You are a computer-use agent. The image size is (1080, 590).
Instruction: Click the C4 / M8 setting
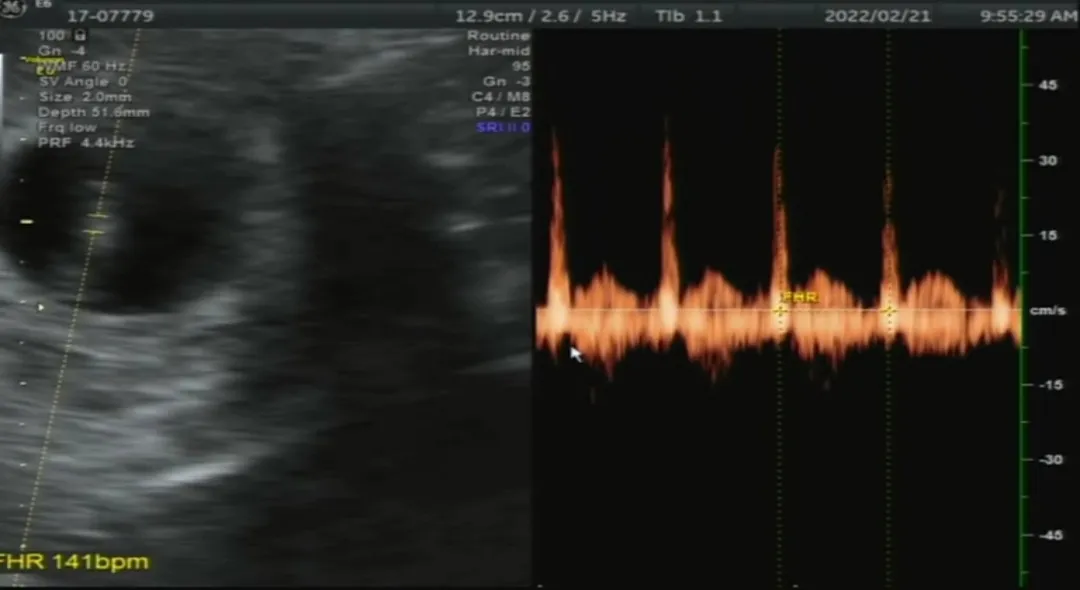pos(501,96)
